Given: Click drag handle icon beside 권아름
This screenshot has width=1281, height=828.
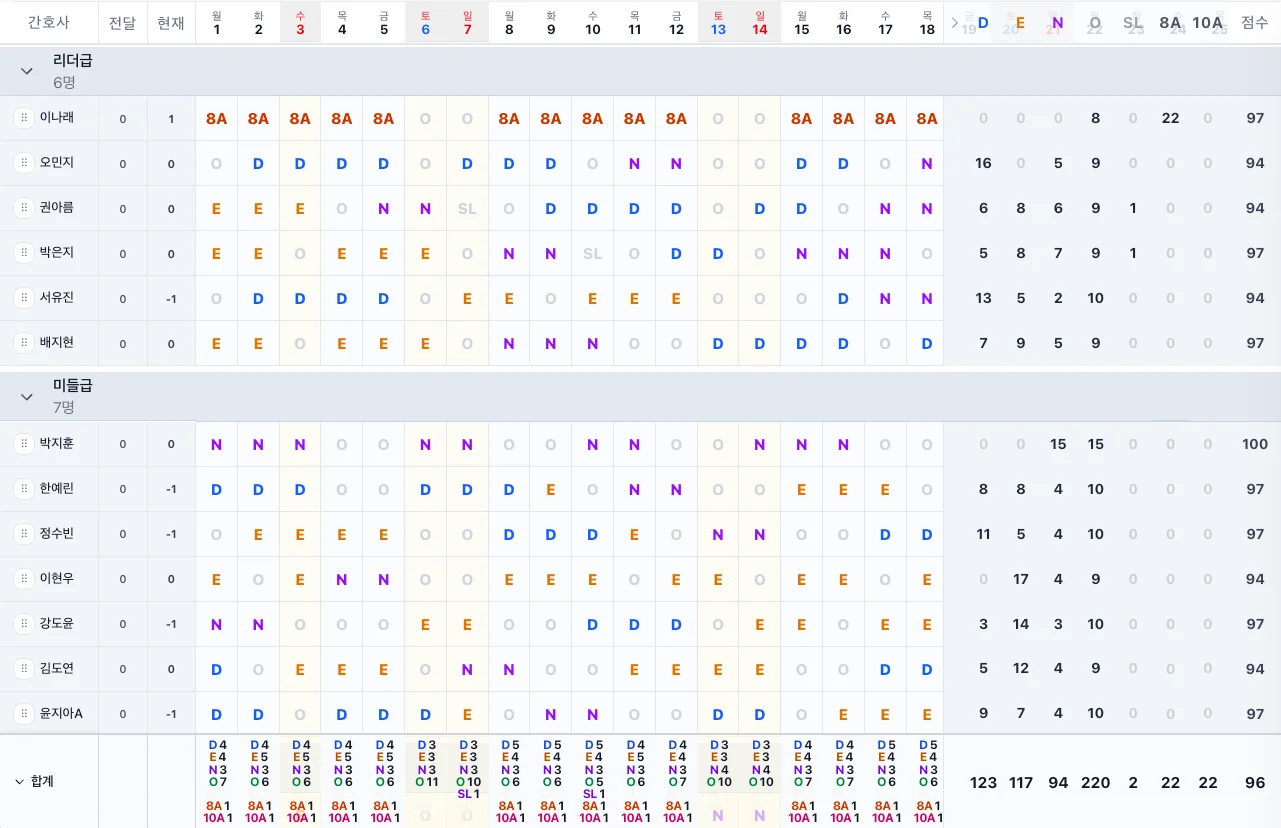Looking at the screenshot, I should click(23, 208).
